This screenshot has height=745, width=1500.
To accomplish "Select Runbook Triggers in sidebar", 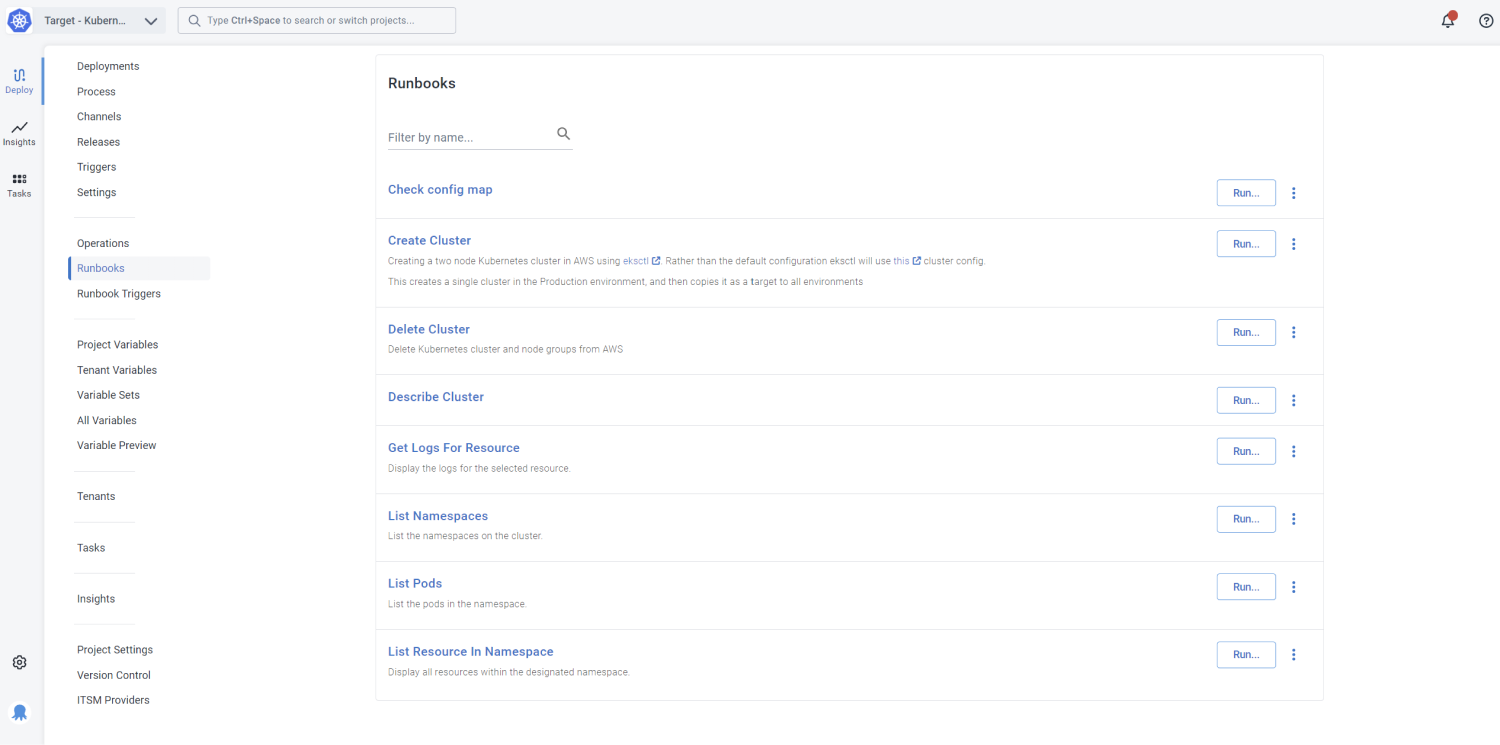I will pos(119,294).
